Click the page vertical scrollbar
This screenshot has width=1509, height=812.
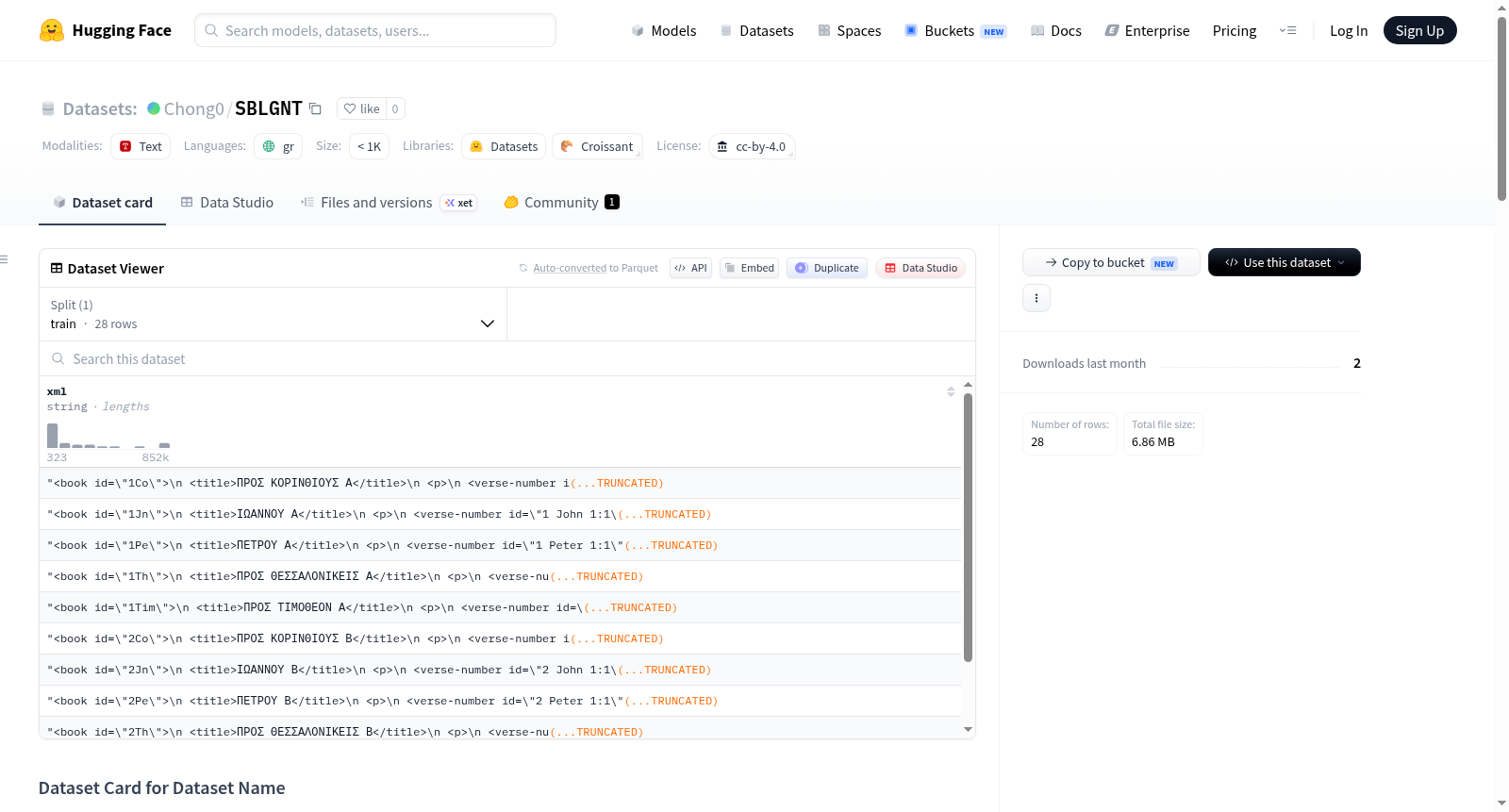(x=1501, y=108)
